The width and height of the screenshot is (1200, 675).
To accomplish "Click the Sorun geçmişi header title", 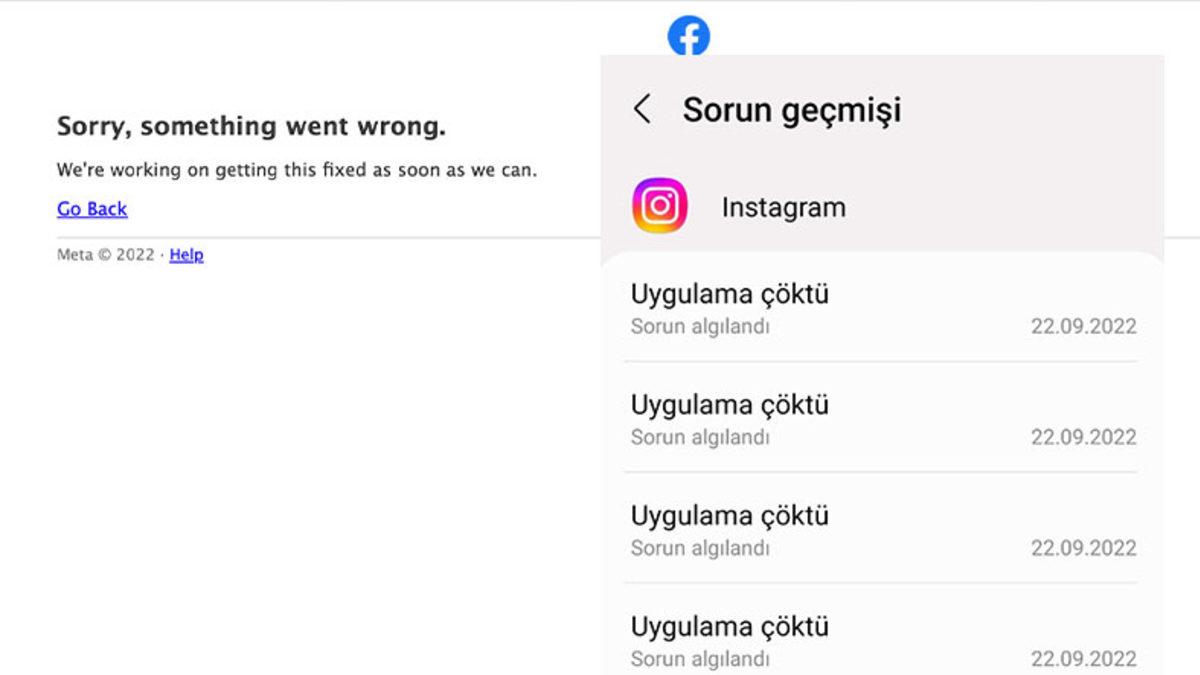I will click(792, 110).
